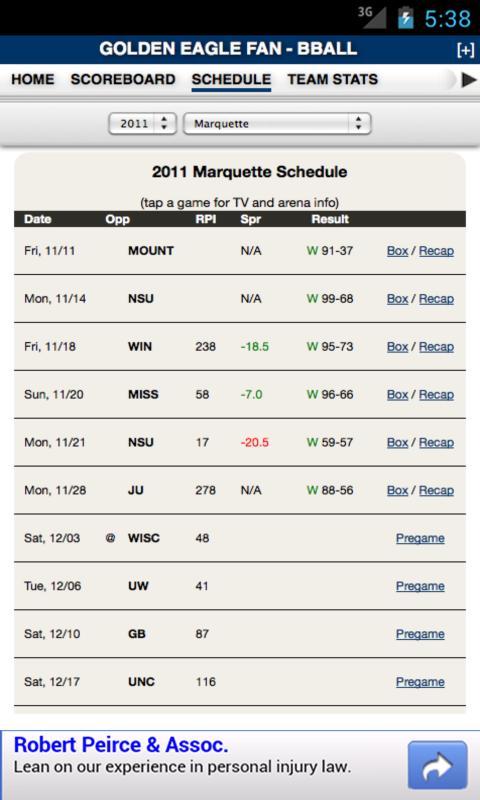Open Box score for MOUNT game
480x800 pixels.
click(397, 251)
